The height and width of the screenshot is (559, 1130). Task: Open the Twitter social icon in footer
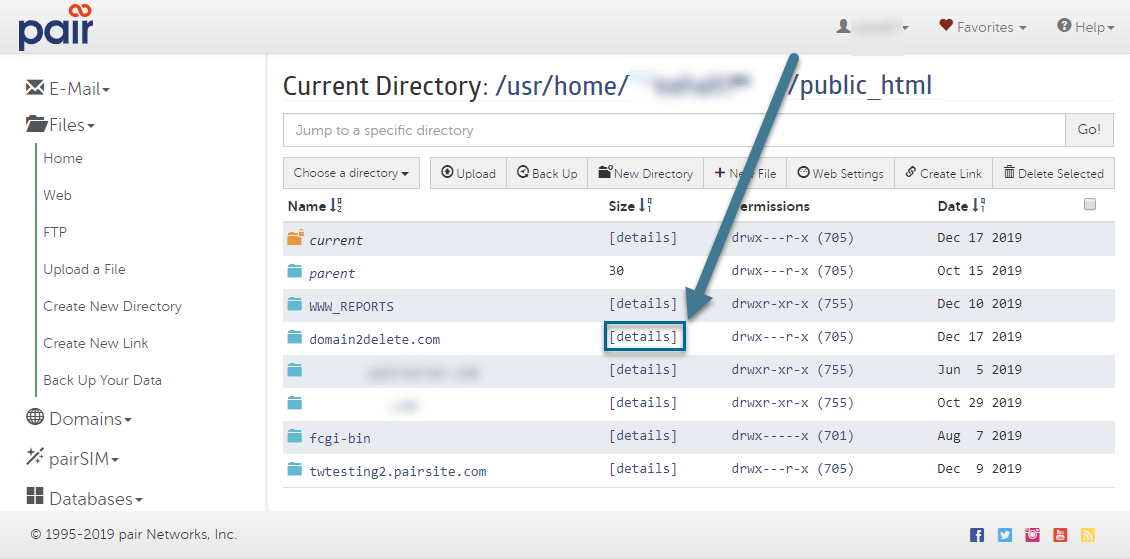1005,535
